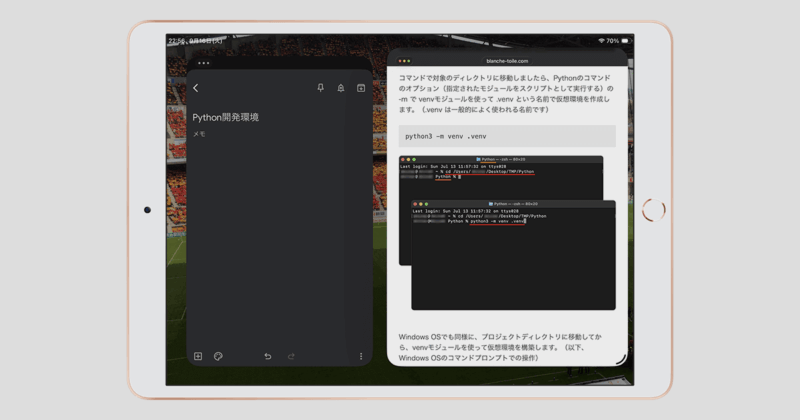Undo the last edit in the note
The height and width of the screenshot is (420, 800).
pos(268,356)
